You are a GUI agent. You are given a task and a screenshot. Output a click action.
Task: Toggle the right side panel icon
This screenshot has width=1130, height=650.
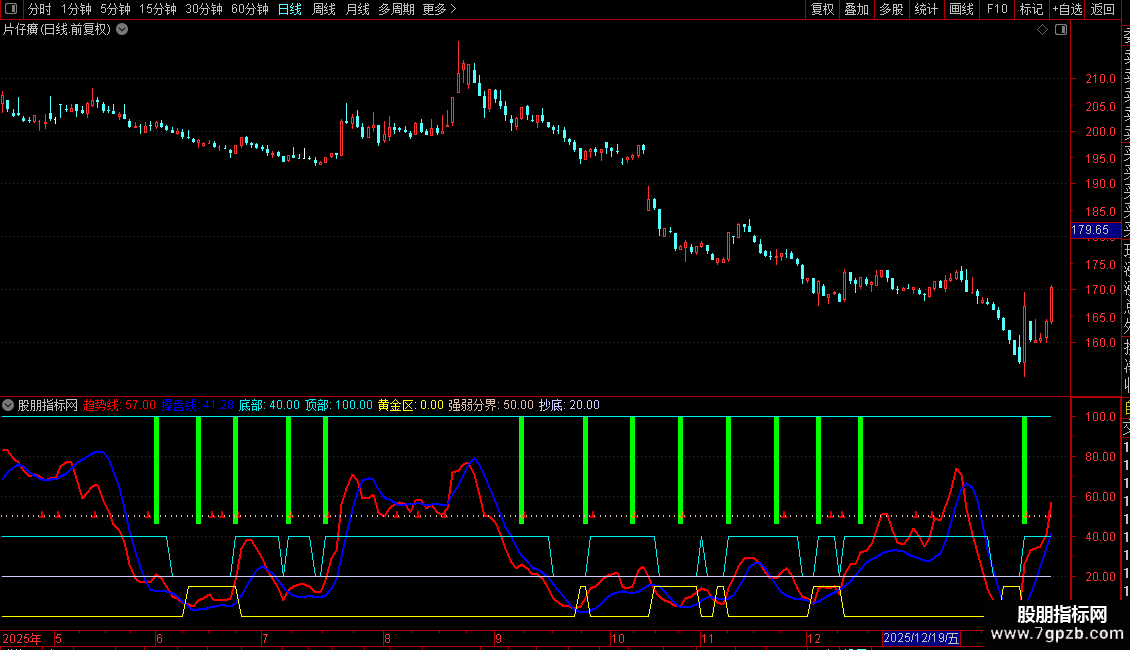click(x=1061, y=30)
